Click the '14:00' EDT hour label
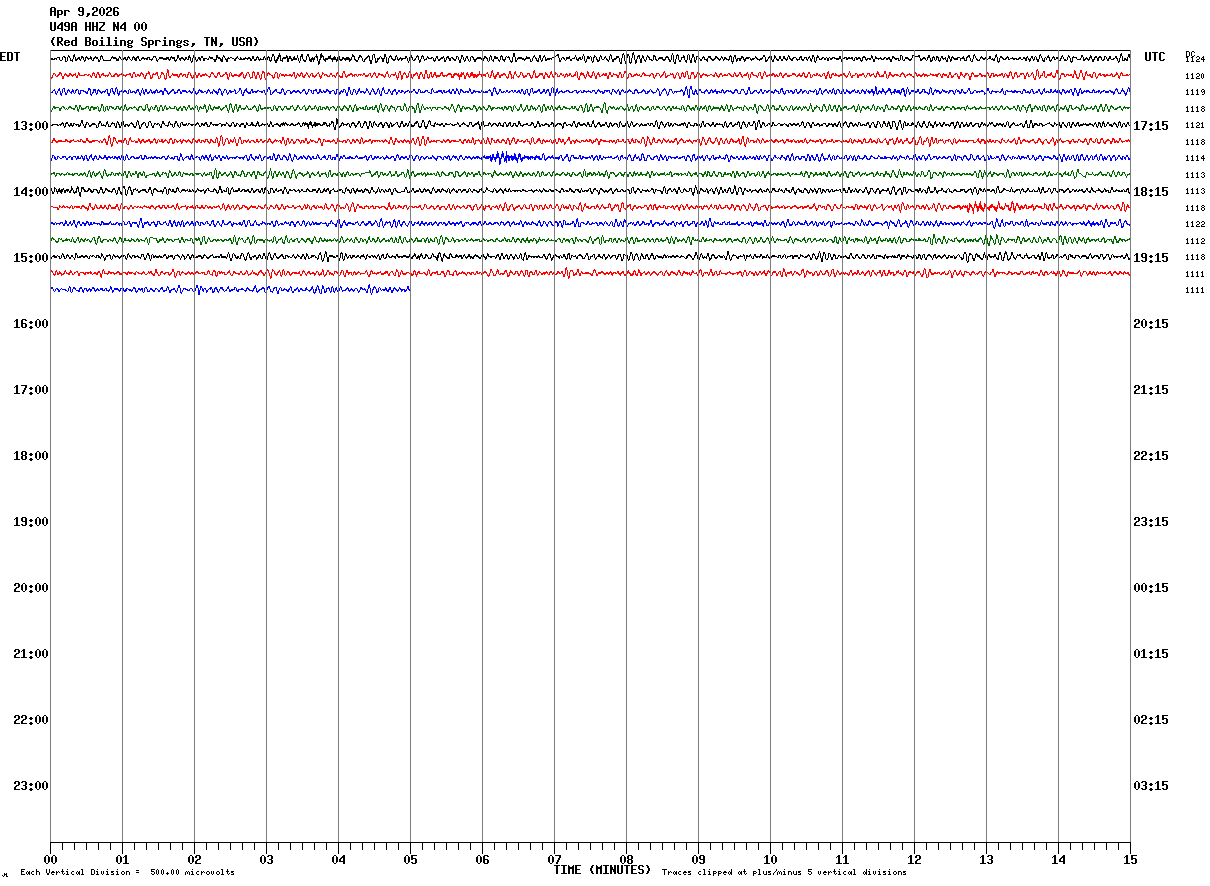This screenshot has height=886, width=1210. [31, 192]
